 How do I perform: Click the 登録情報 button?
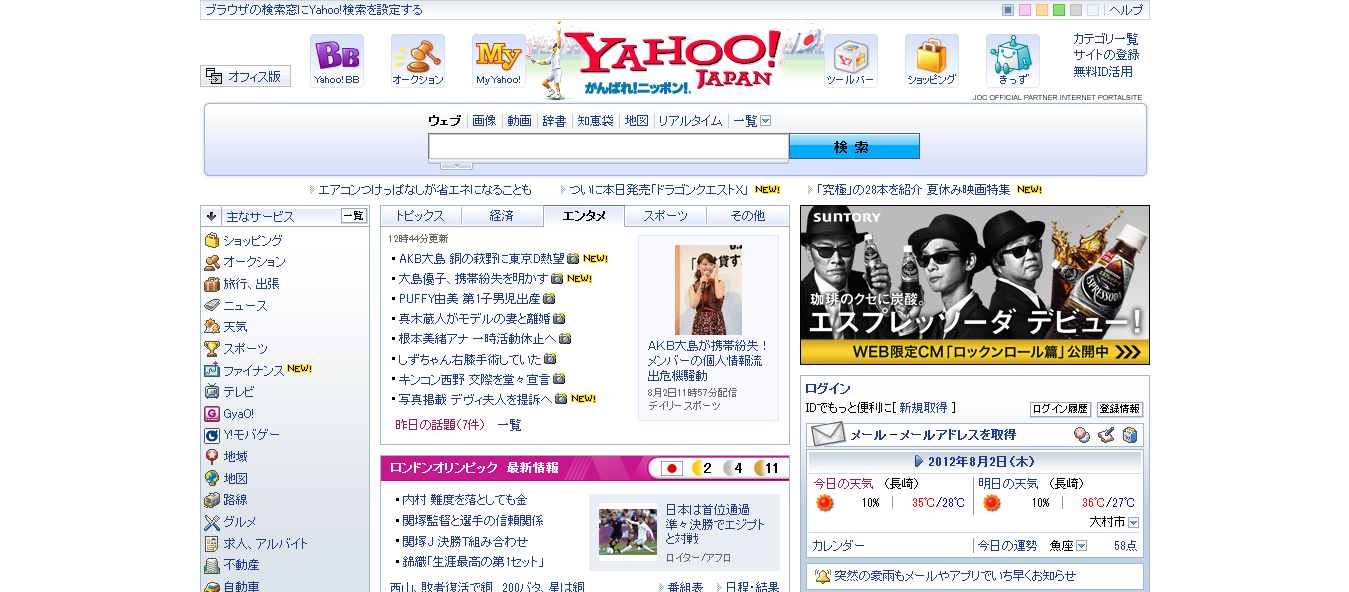tap(1119, 409)
